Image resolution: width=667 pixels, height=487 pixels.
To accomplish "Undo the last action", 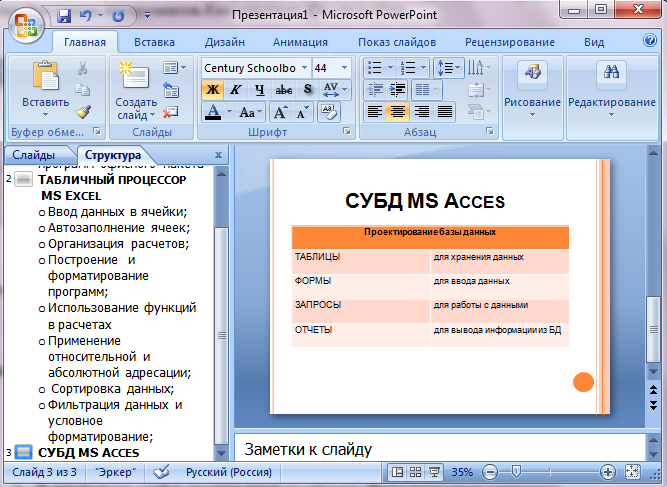I will click(x=86, y=16).
